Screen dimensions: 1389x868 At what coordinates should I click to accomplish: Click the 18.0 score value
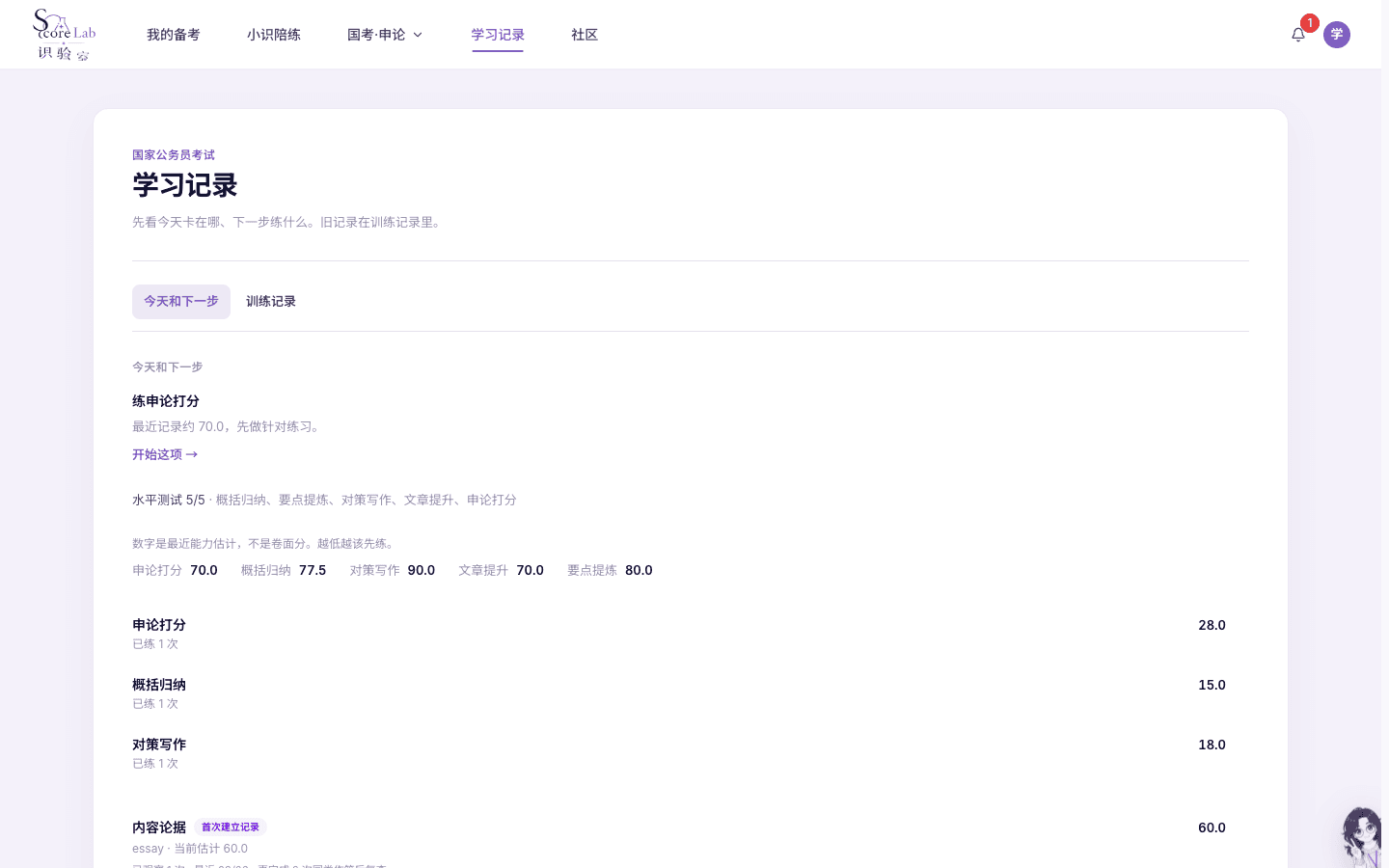tap(1212, 745)
